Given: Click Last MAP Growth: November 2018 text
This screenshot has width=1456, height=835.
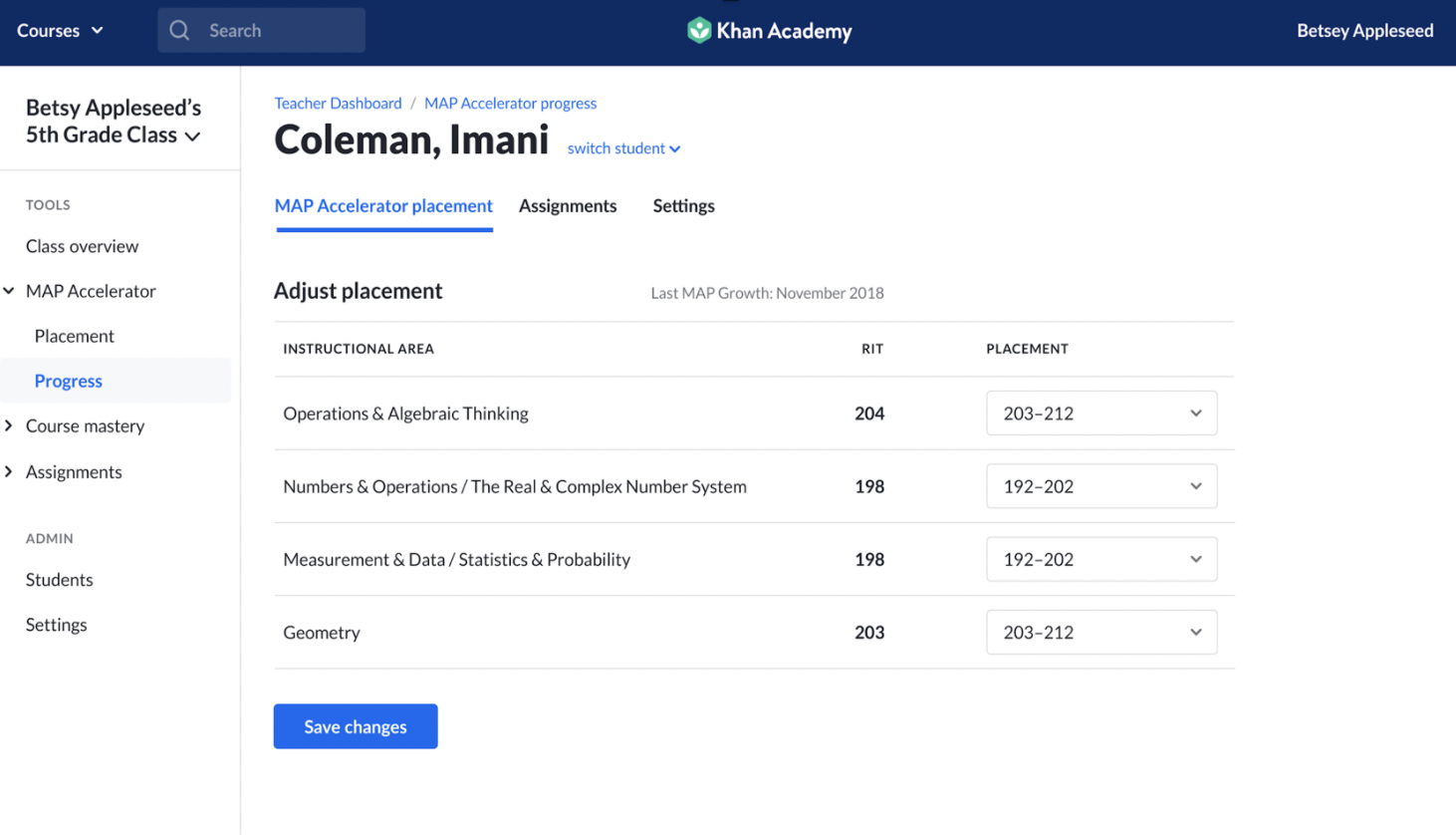Looking at the screenshot, I should click(x=767, y=293).
